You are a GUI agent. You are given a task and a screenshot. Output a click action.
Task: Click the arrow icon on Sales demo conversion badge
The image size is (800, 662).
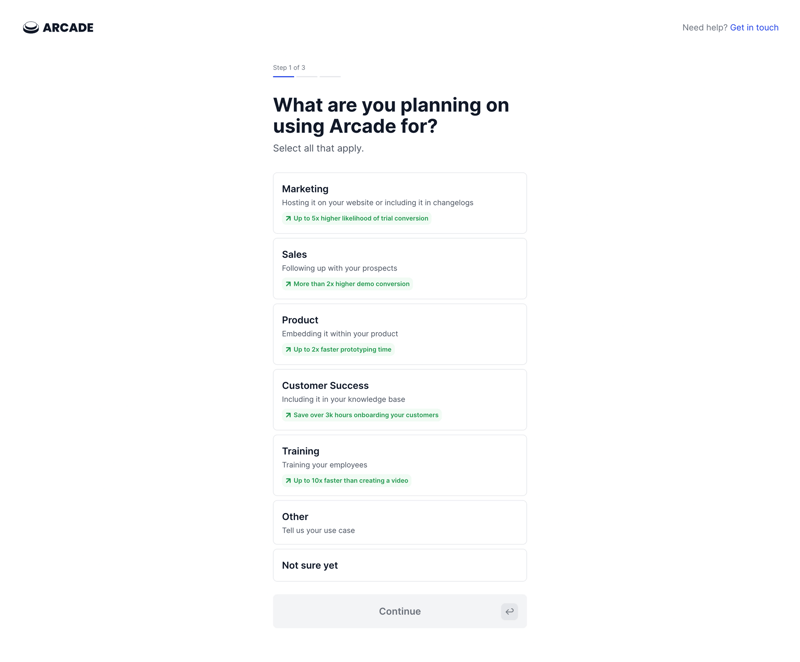[288, 283]
